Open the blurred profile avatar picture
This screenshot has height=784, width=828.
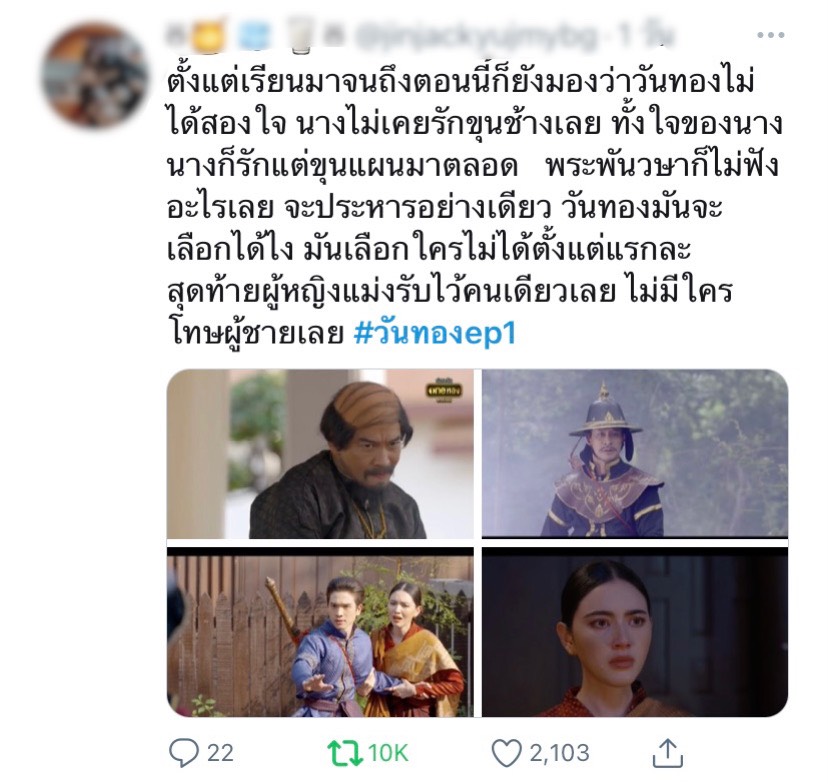tap(95, 75)
